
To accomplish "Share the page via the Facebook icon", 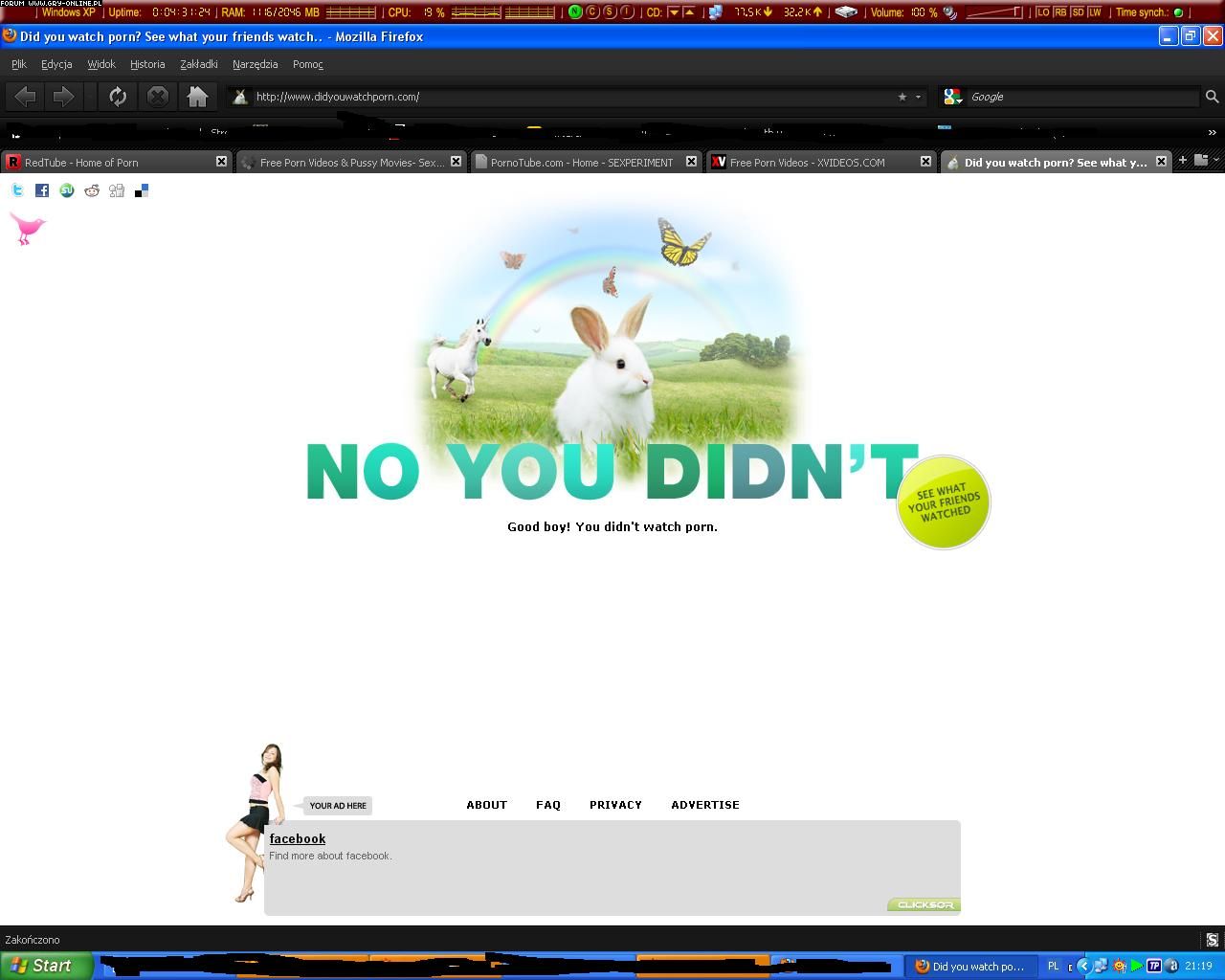I will click(42, 190).
